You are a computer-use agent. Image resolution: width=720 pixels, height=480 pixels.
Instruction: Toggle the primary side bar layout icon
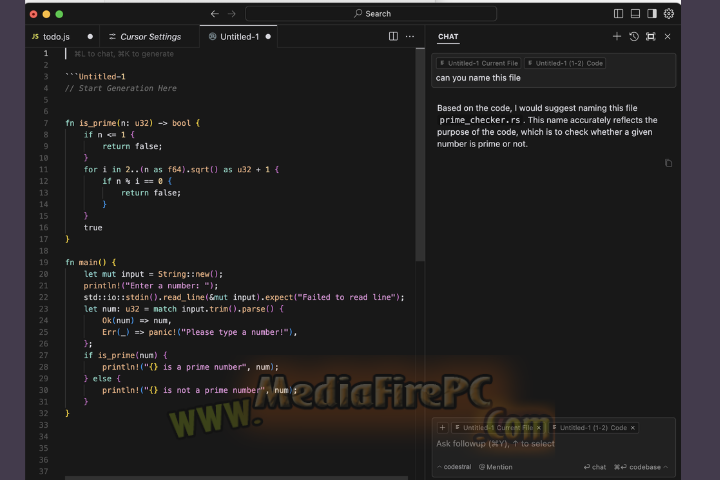click(x=619, y=14)
